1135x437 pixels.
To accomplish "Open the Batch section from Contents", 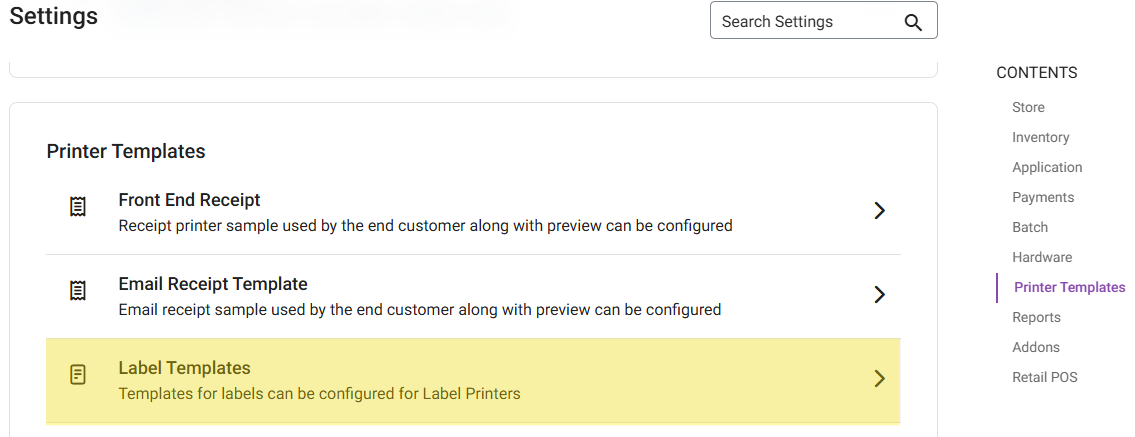I will 1030,227.
